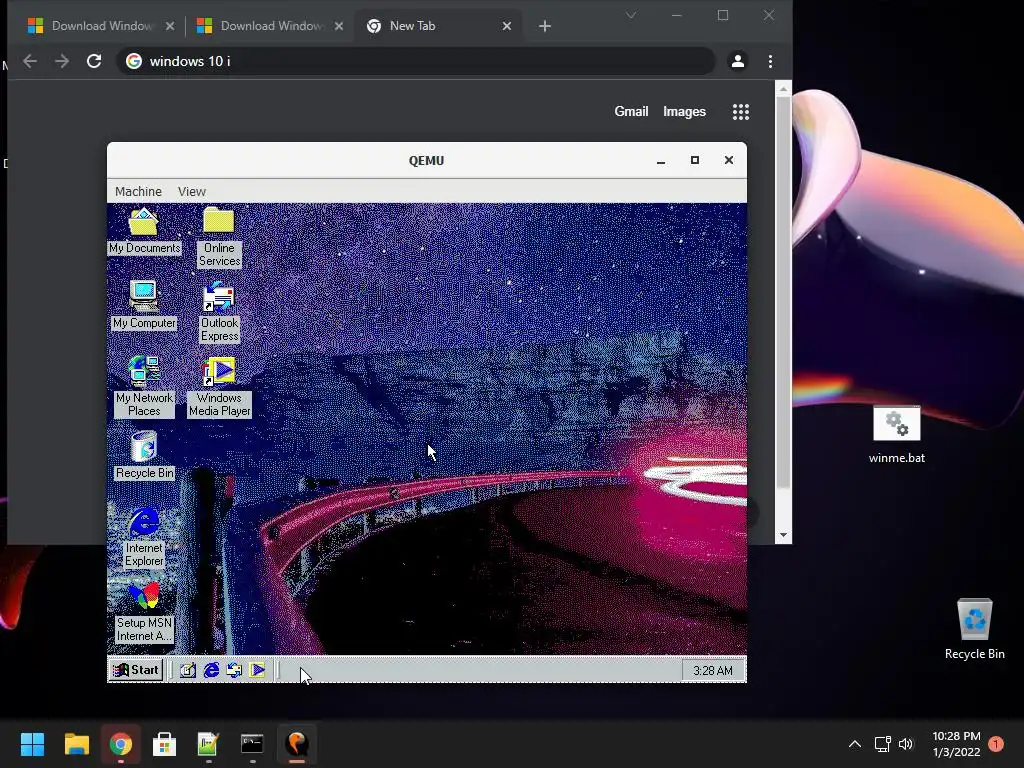Viewport: 1024px width, 768px height.
Task: Click Chrome back arrow
Action: (30, 61)
